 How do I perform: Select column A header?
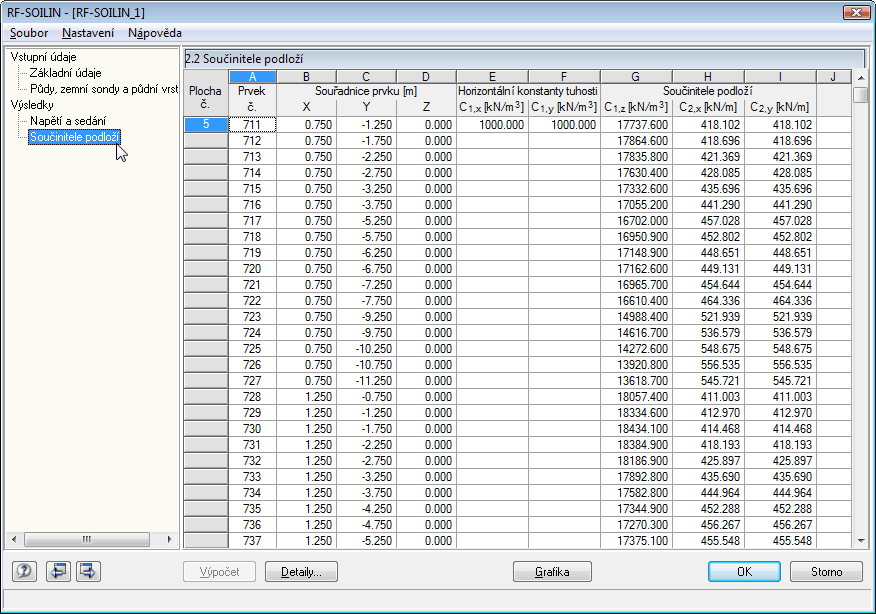point(253,77)
